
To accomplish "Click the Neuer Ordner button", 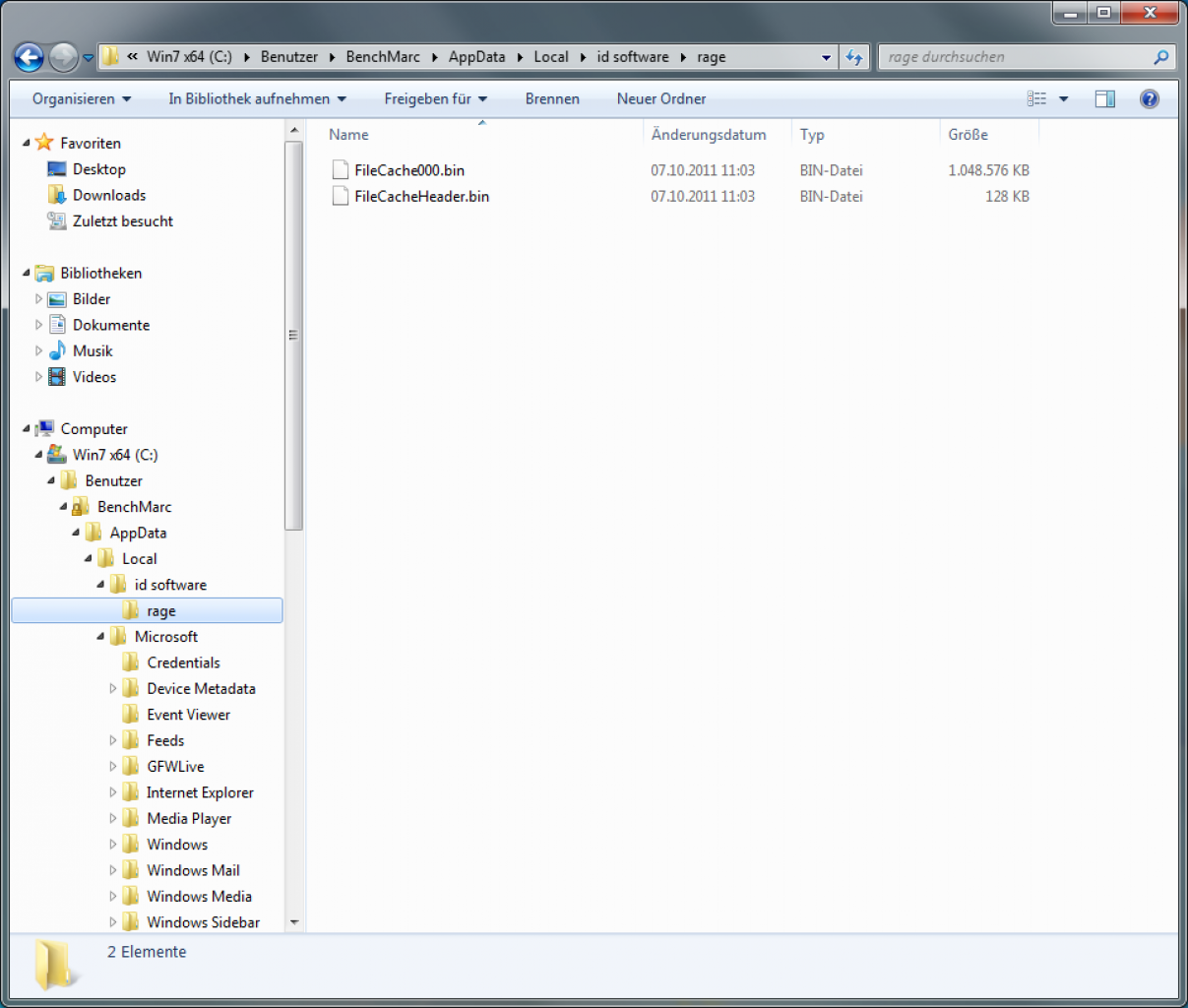I will pos(661,98).
